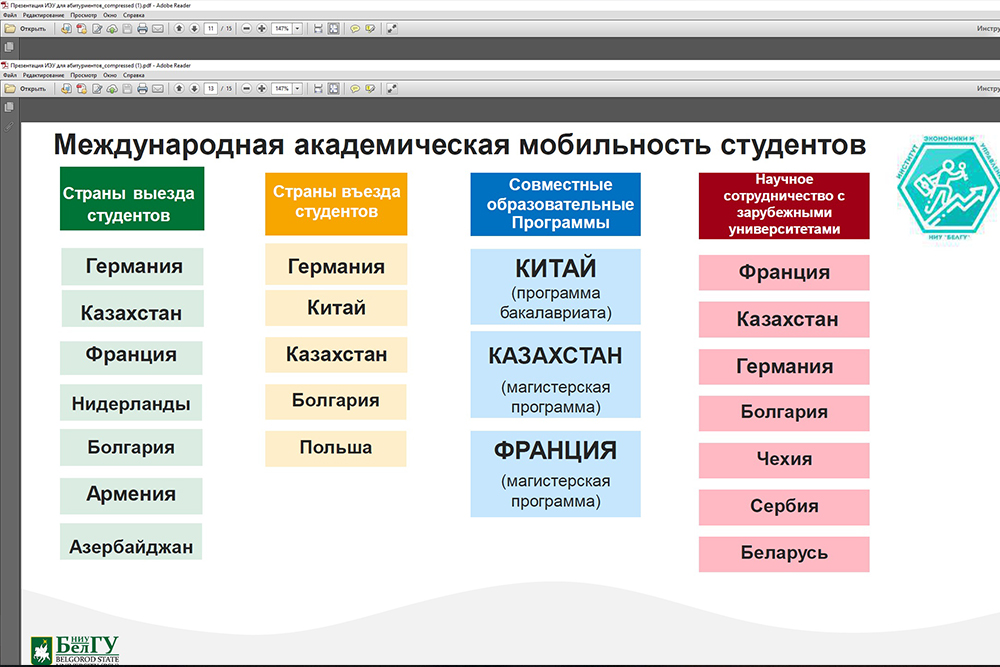This screenshot has width=1000, height=667.
Task: Open the Просмотр menu in the page-13 window
Action: [83, 75]
